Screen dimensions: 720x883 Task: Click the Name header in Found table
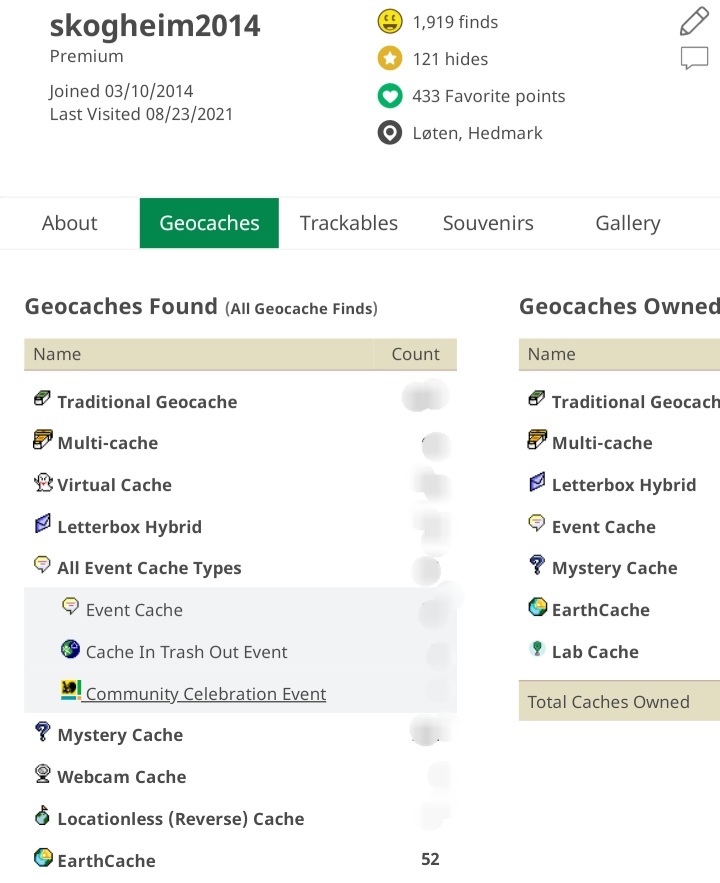coord(57,354)
